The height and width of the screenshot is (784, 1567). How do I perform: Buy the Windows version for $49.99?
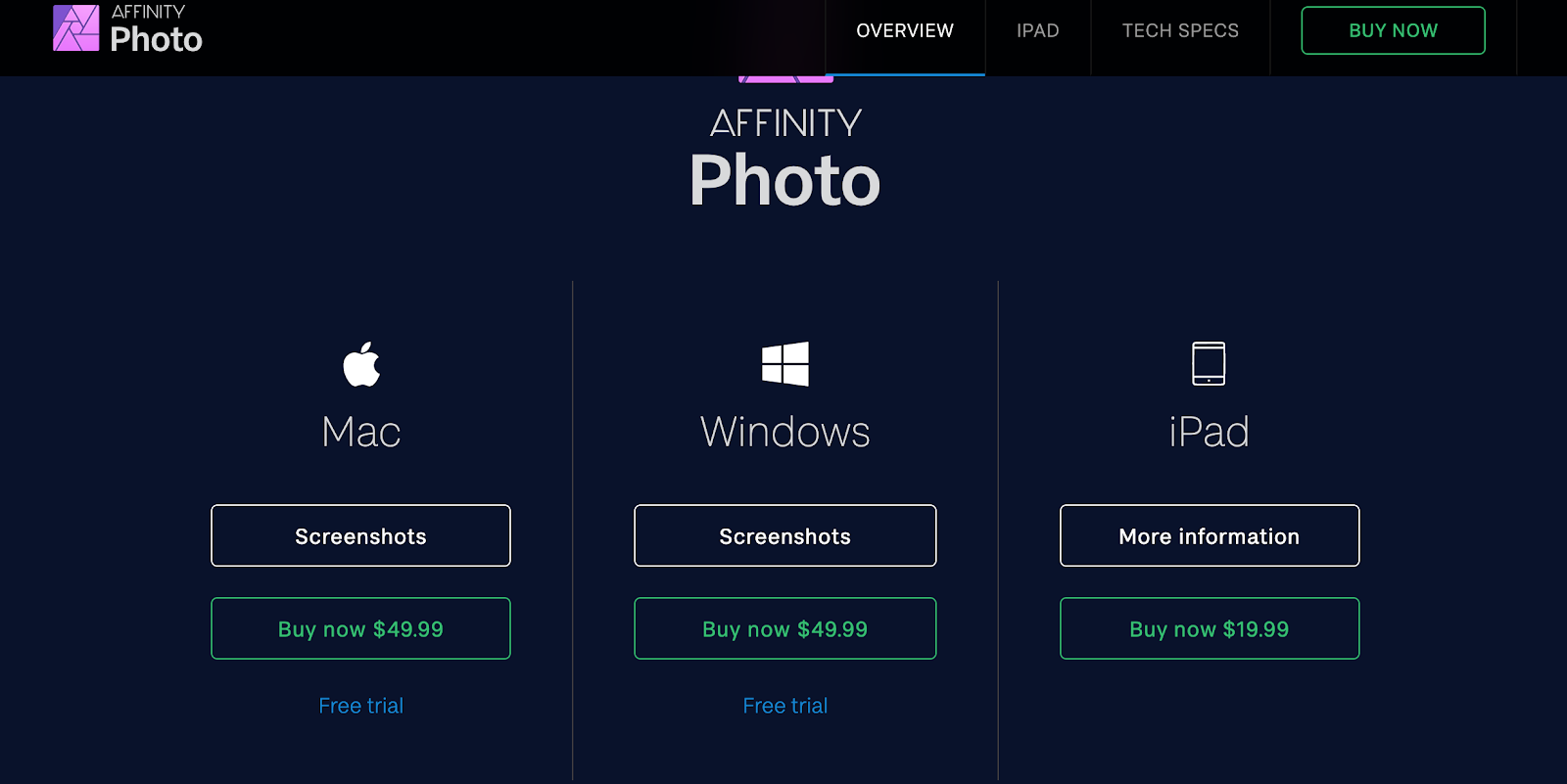coord(785,628)
